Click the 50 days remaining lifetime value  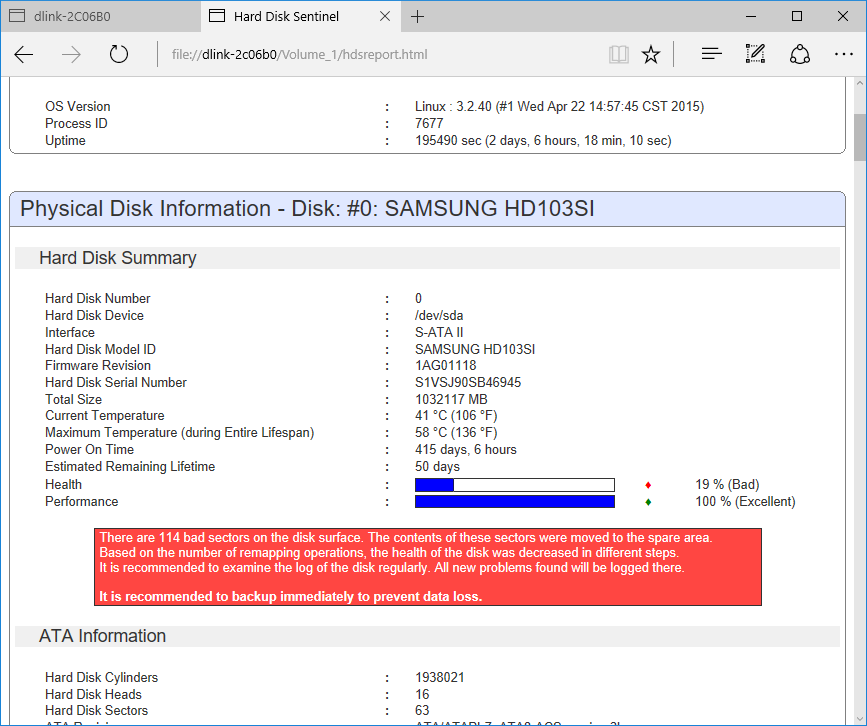click(437, 467)
